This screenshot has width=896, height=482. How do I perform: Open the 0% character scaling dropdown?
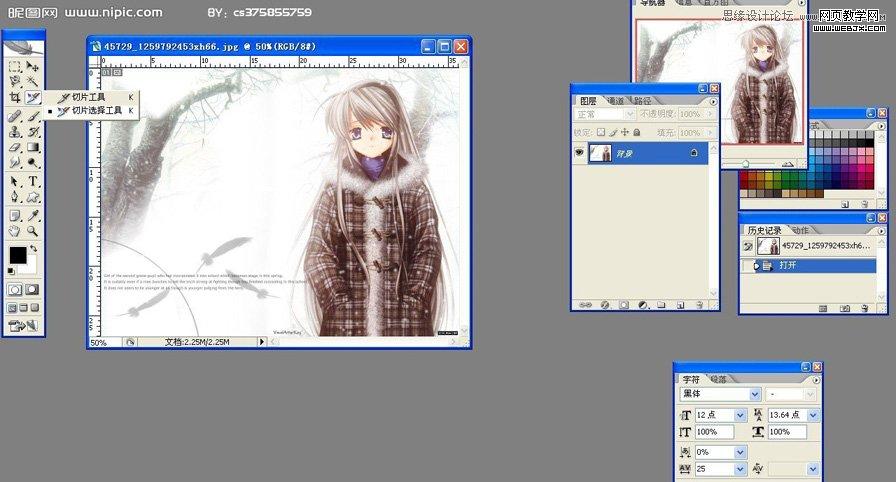(x=741, y=452)
